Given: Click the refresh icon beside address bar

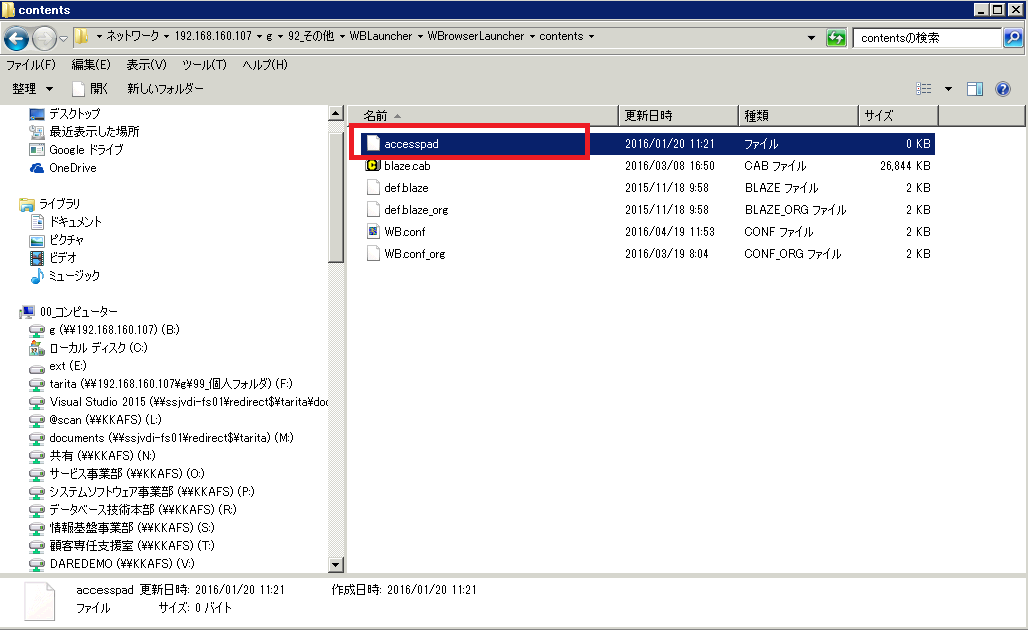Looking at the screenshot, I should click(835, 38).
